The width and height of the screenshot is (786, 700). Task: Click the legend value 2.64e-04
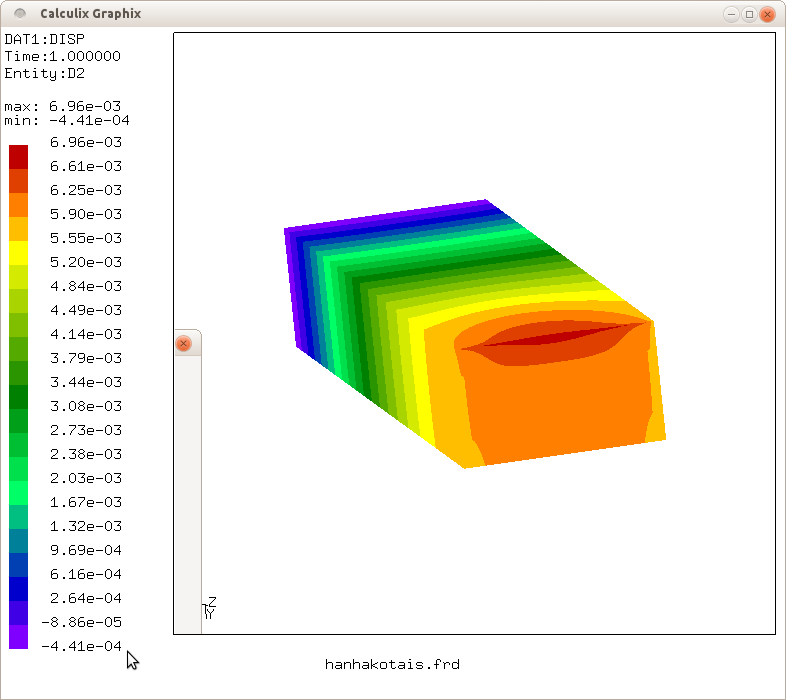pos(86,598)
